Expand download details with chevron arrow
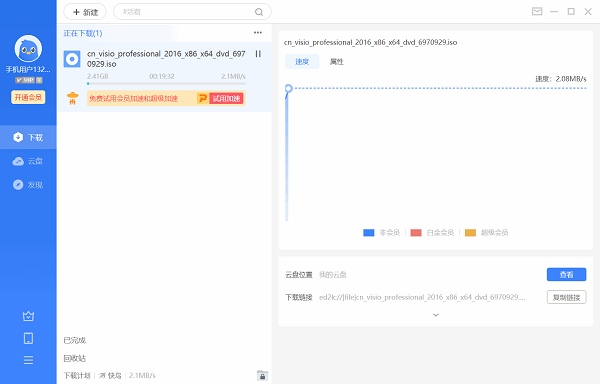The width and height of the screenshot is (600, 384). [435, 315]
